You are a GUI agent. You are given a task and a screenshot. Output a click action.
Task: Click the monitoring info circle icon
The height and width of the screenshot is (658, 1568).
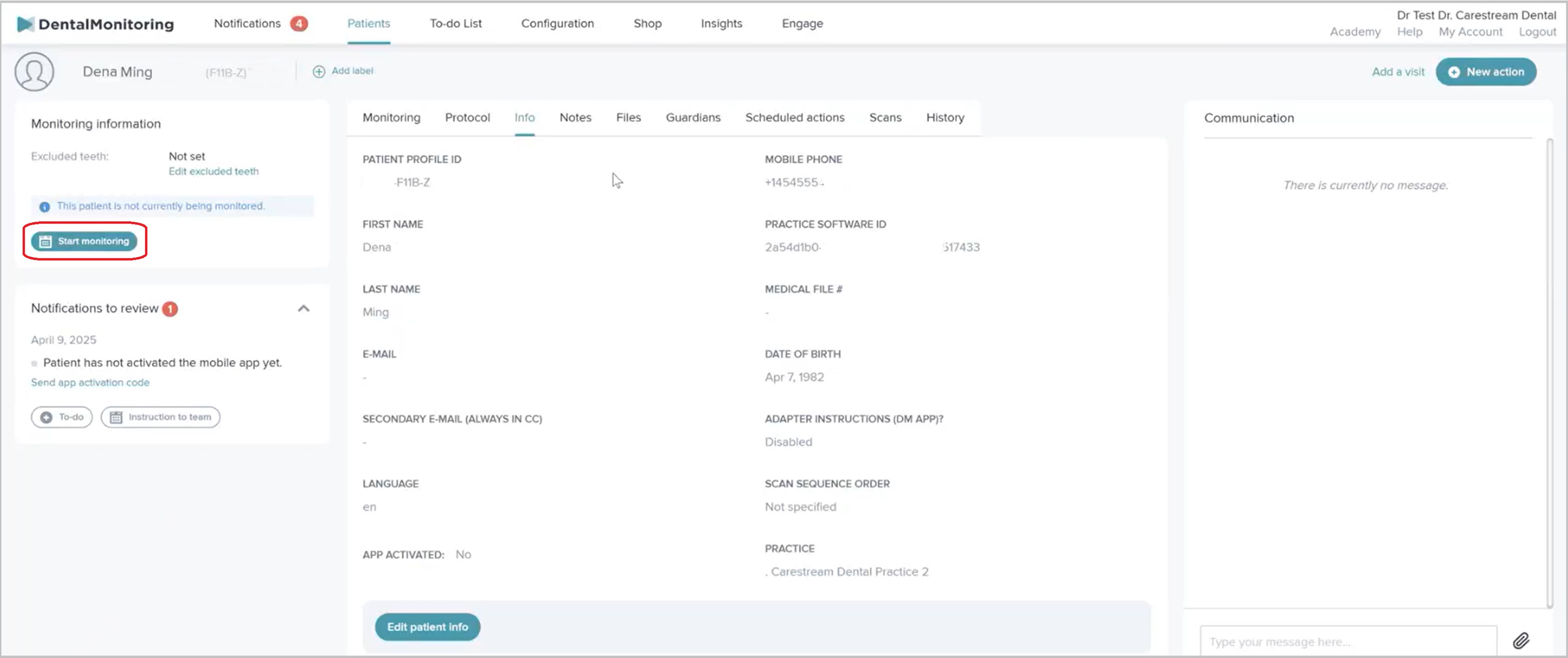(x=44, y=207)
